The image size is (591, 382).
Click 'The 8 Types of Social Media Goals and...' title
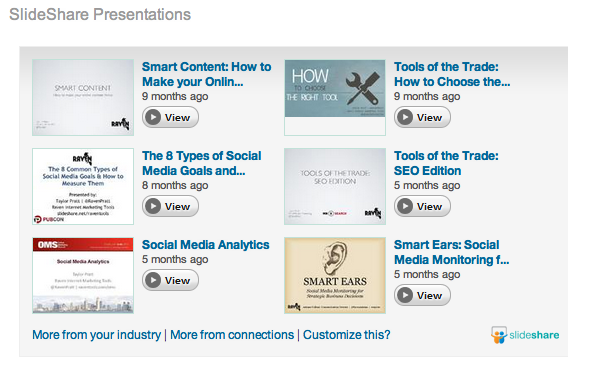[202, 163]
